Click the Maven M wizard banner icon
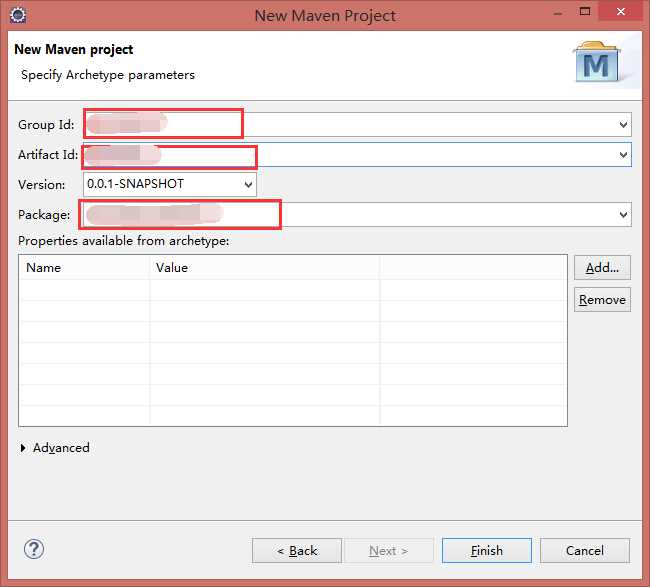Image resolution: width=650 pixels, height=587 pixels. (x=597, y=63)
